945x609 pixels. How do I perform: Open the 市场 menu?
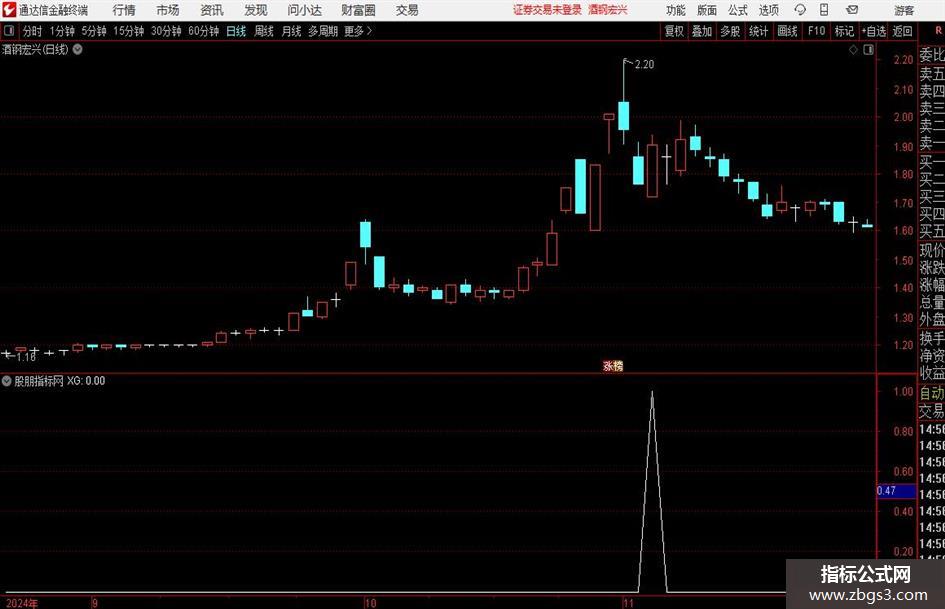coord(168,10)
